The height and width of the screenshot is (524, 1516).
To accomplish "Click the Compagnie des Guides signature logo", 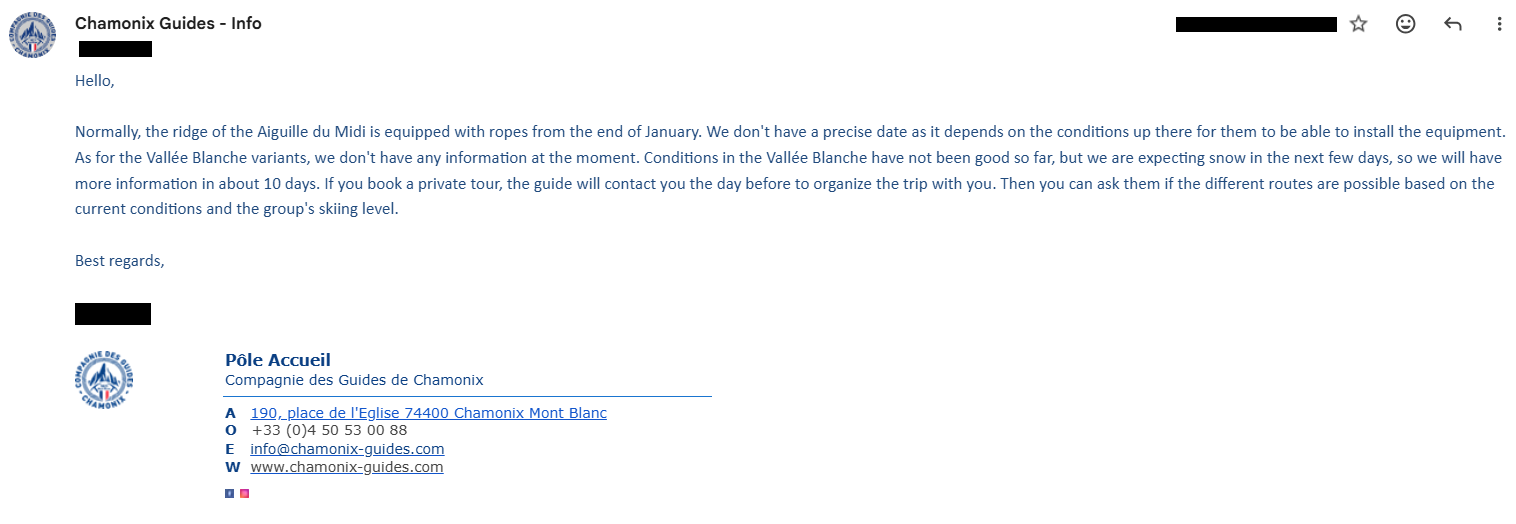I will (103, 379).
